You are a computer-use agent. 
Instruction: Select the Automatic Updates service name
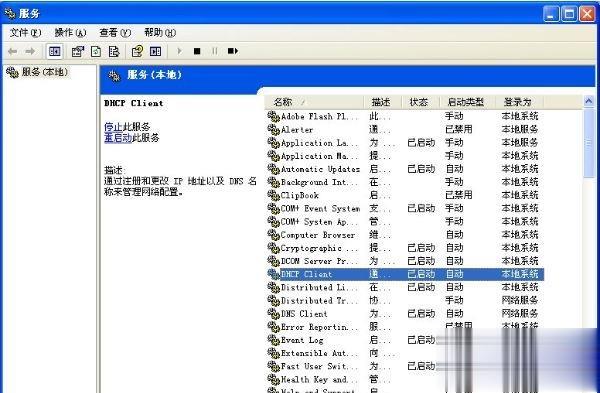[x=320, y=169]
